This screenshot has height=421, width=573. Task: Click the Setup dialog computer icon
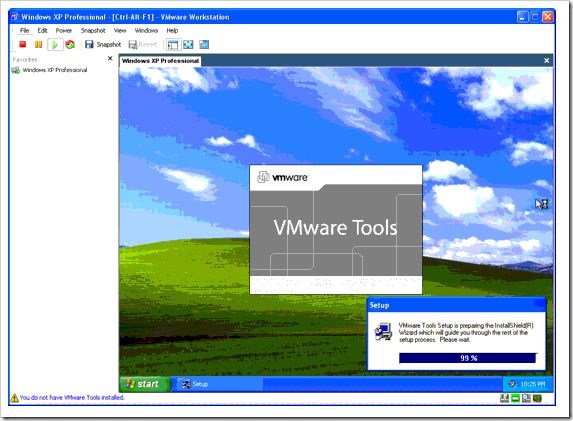point(383,331)
